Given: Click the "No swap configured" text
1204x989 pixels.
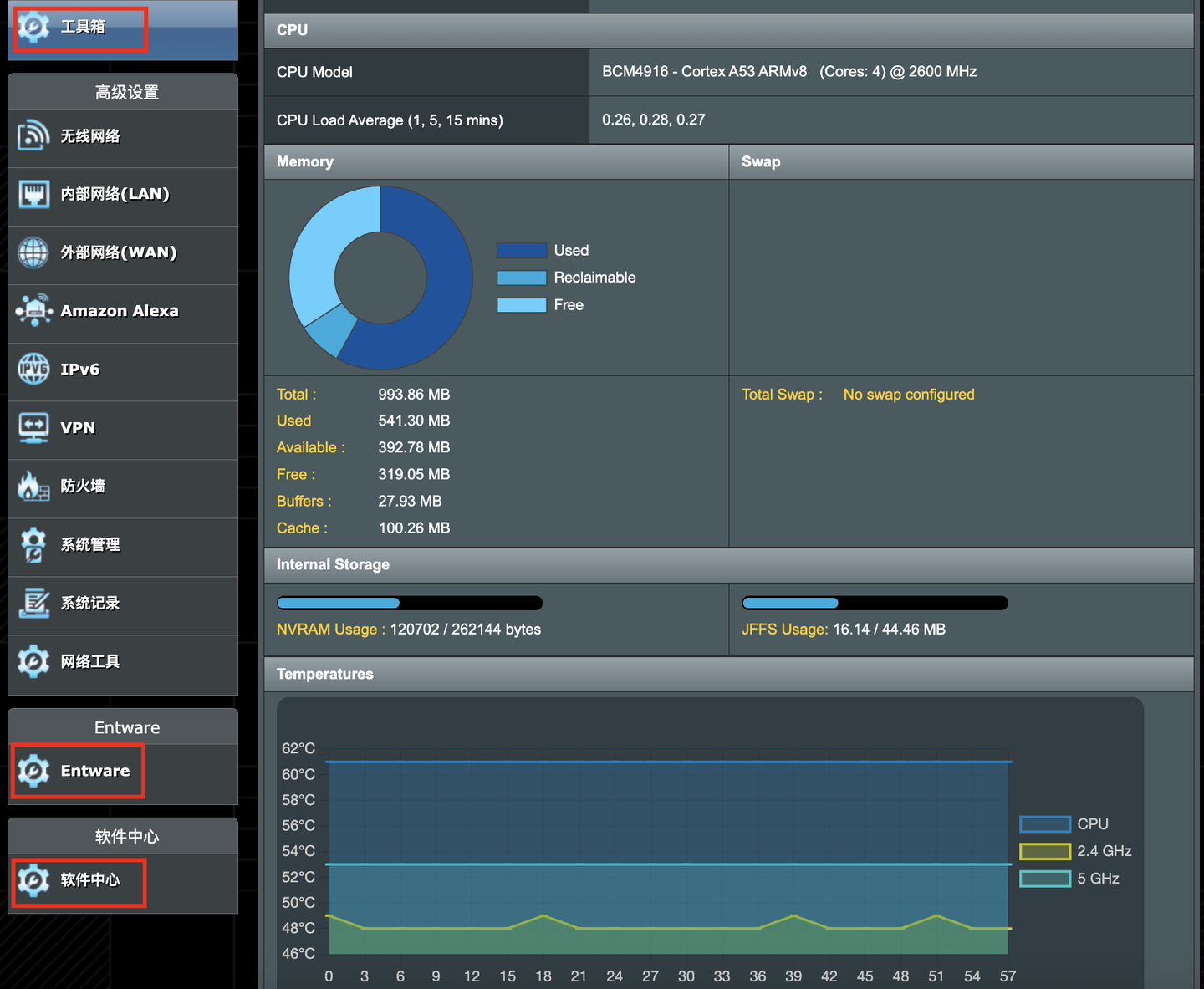Looking at the screenshot, I should pyautogui.click(x=909, y=395).
